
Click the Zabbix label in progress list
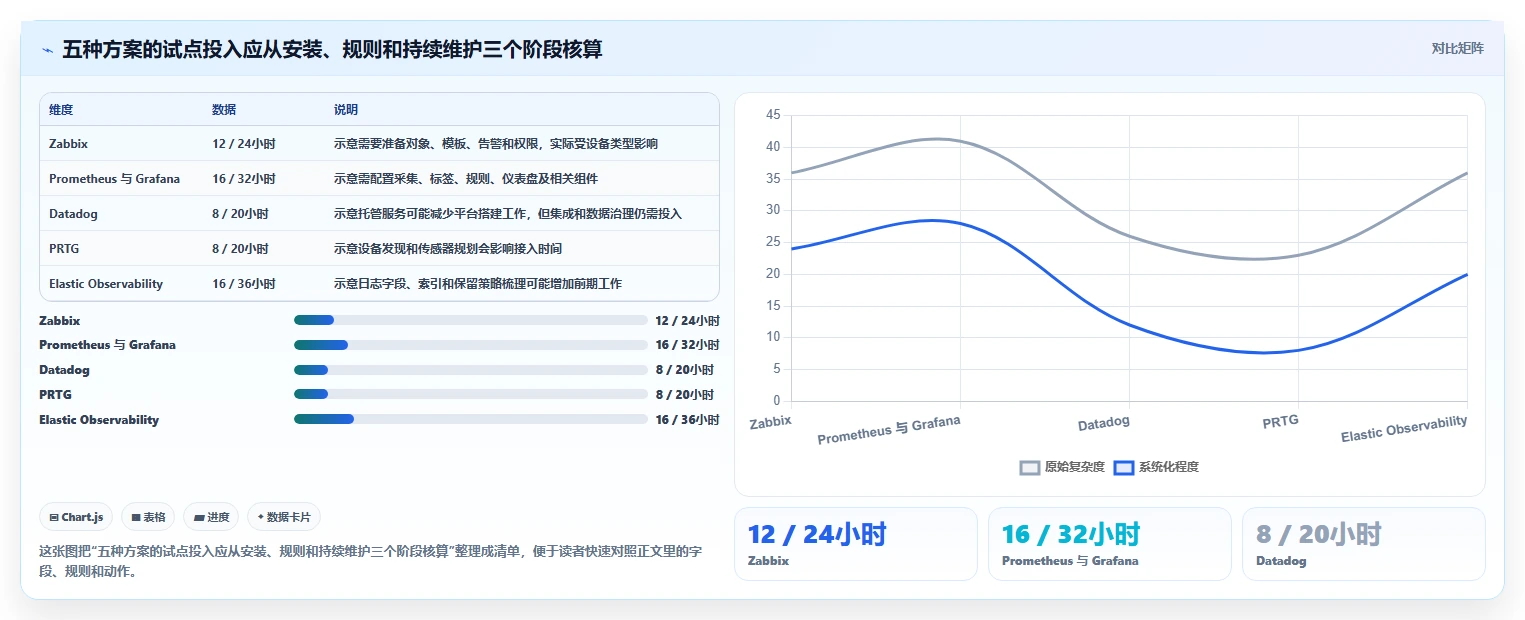pos(60,320)
